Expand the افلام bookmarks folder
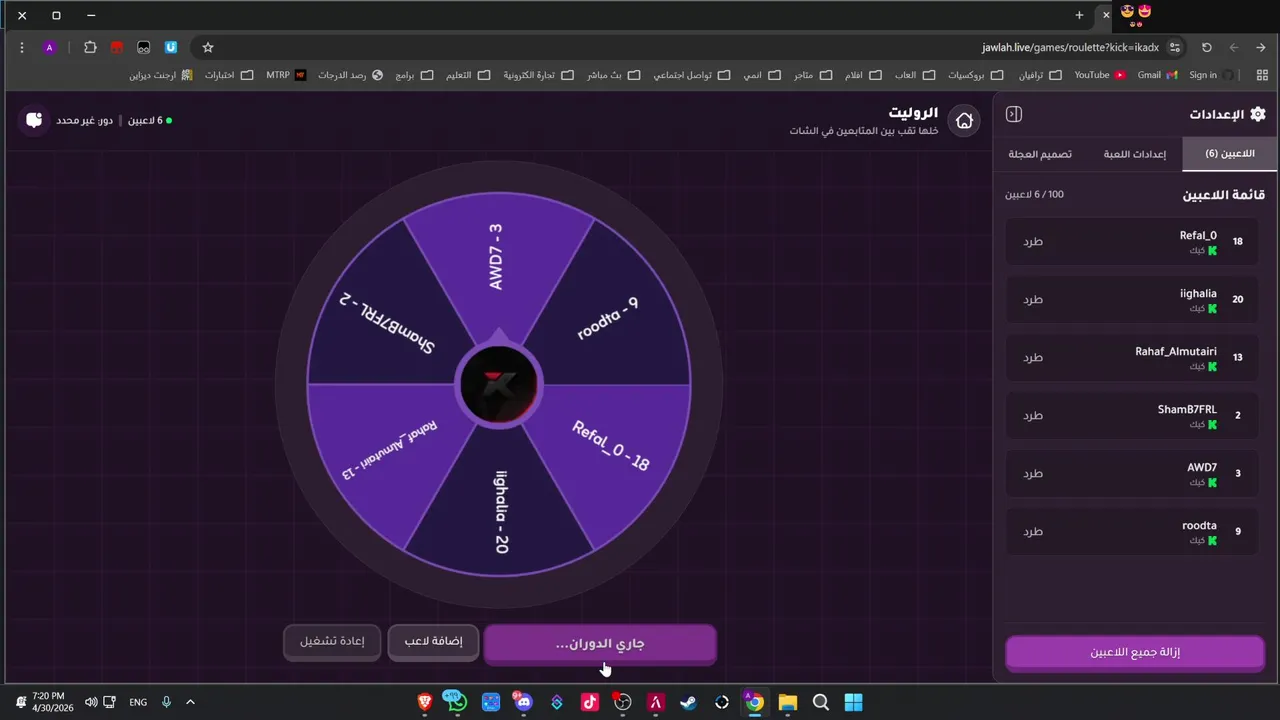 [863, 75]
